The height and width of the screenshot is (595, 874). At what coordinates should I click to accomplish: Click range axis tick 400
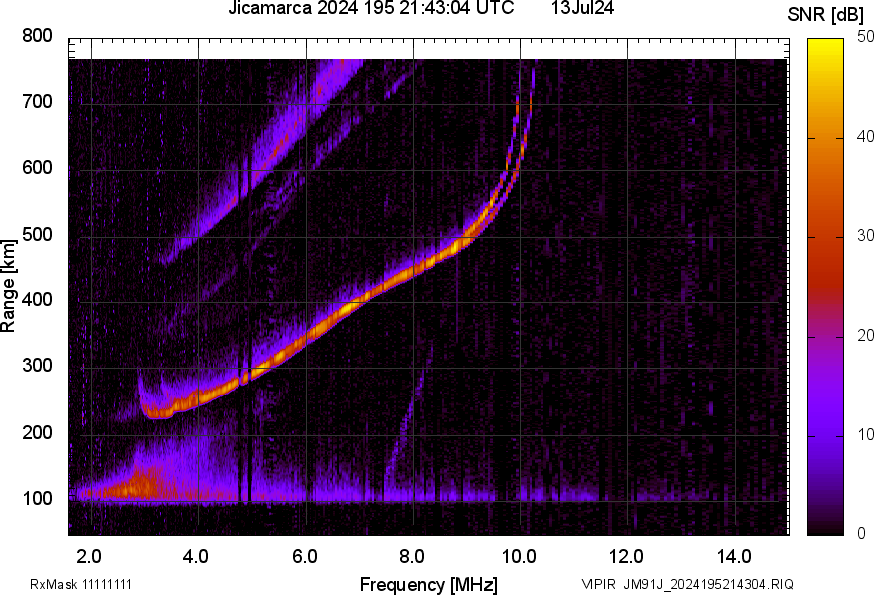pyautogui.click(x=37, y=299)
